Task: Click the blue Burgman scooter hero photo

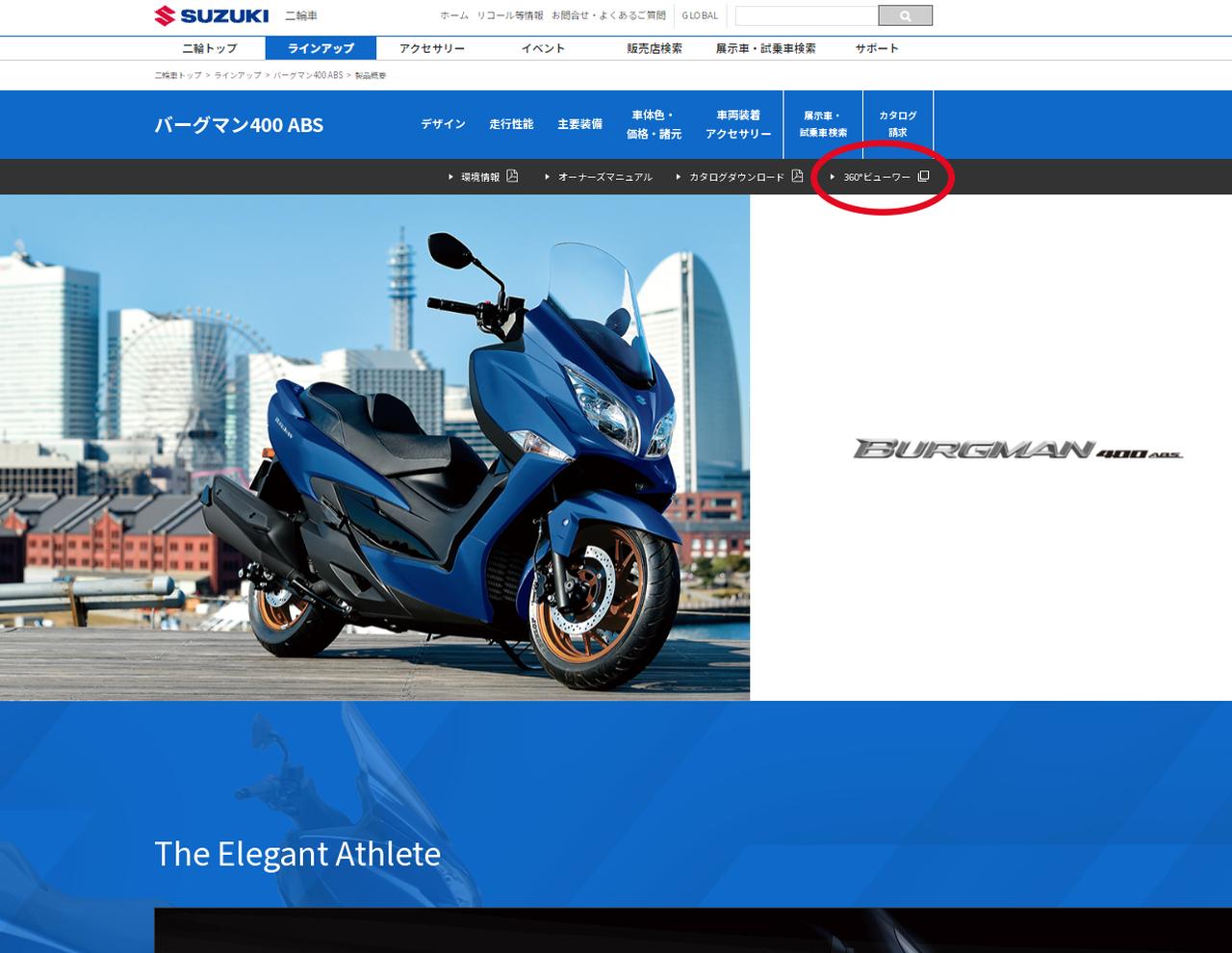Action: pos(374,447)
